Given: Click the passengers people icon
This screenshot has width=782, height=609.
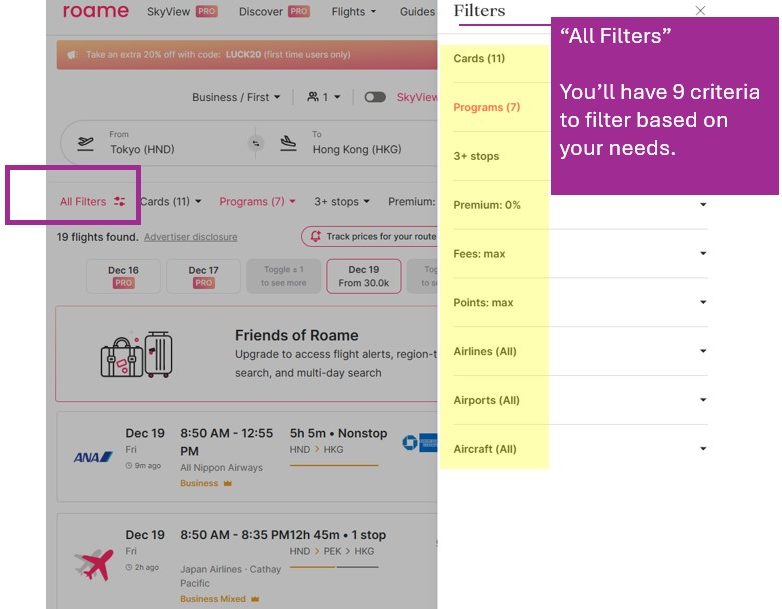Looking at the screenshot, I should 313,97.
